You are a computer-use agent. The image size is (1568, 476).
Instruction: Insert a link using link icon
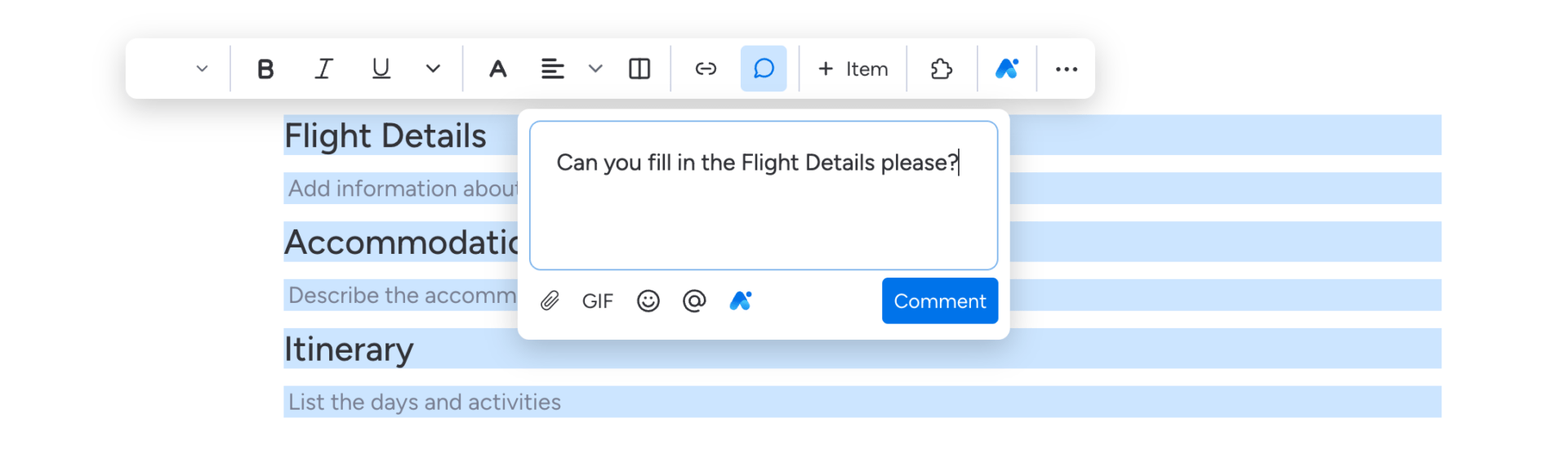tap(706, 69)
